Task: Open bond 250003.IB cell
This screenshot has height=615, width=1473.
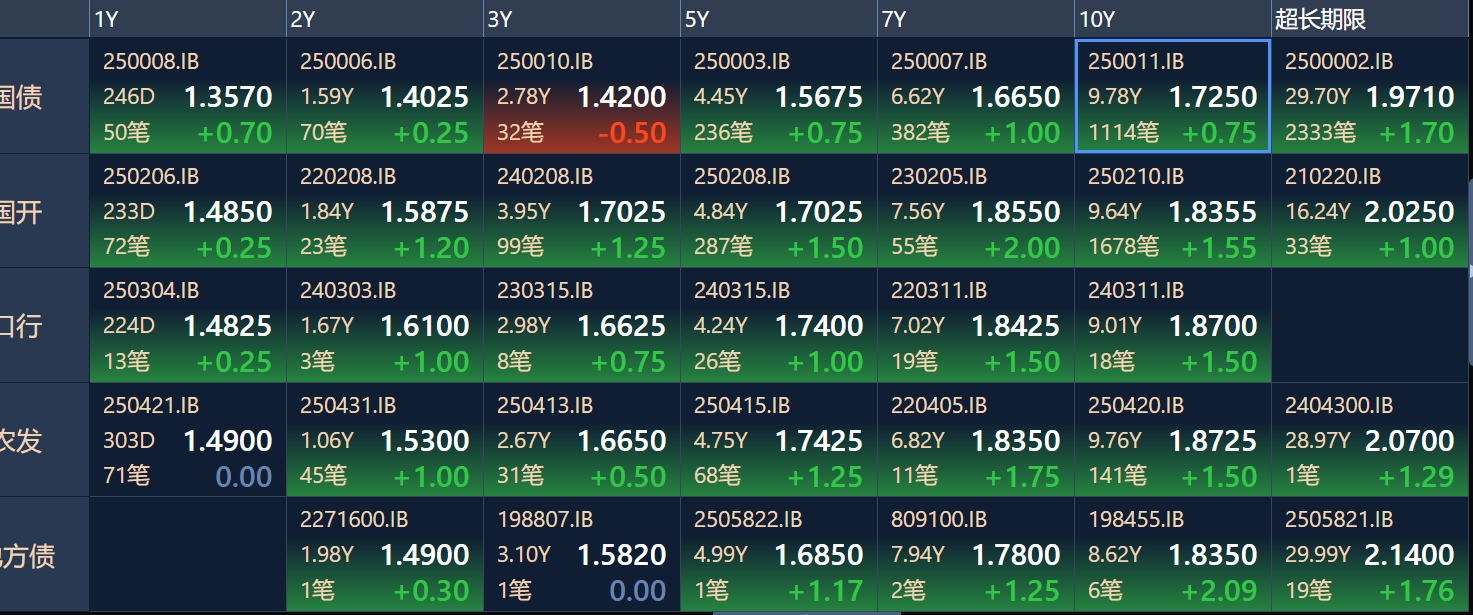Action: (779, 96)
